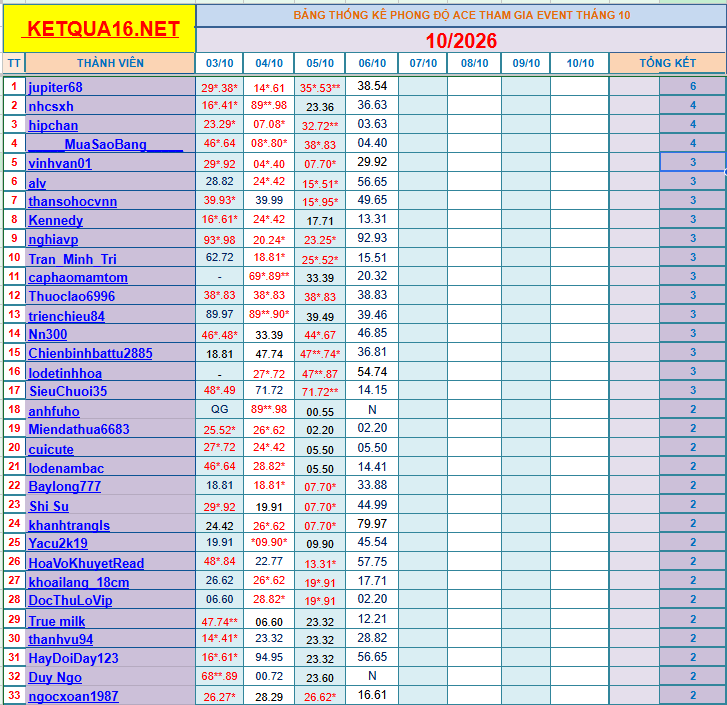
Task: Select Yacu2k19's 04/10 cell *09.90*
Action: (269, 542)
